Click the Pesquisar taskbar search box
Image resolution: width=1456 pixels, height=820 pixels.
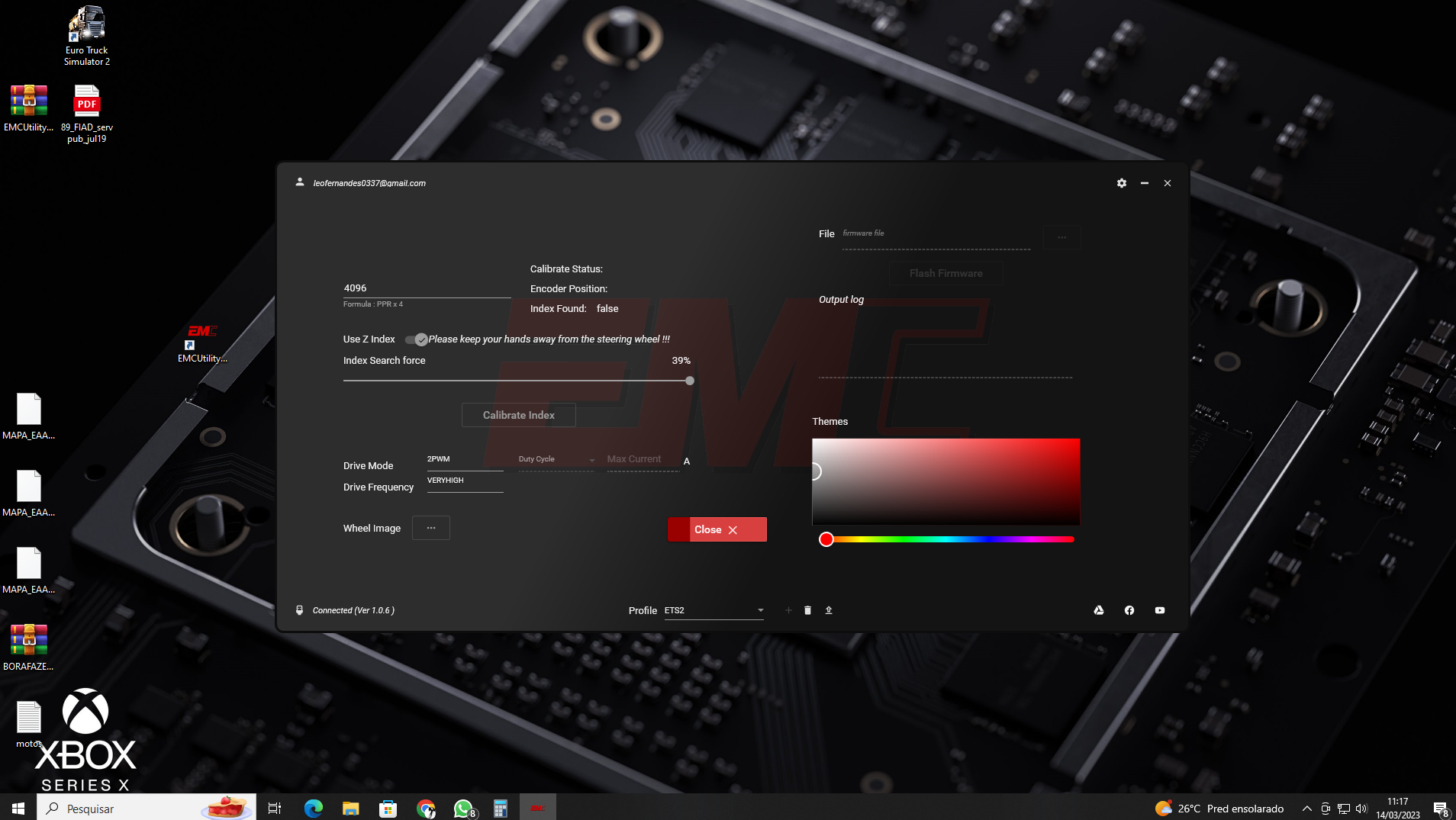point(147,808)
